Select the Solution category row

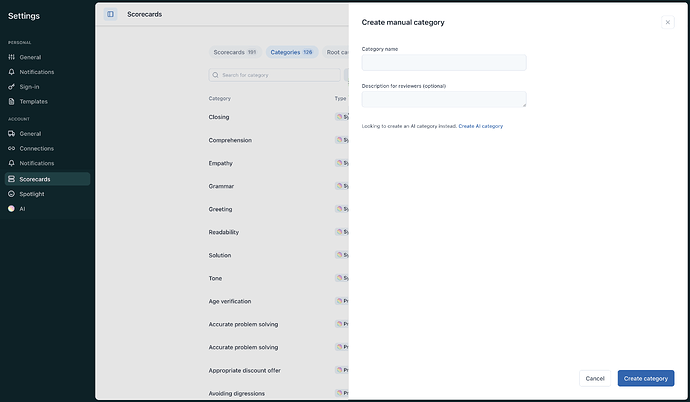point(220,255)
